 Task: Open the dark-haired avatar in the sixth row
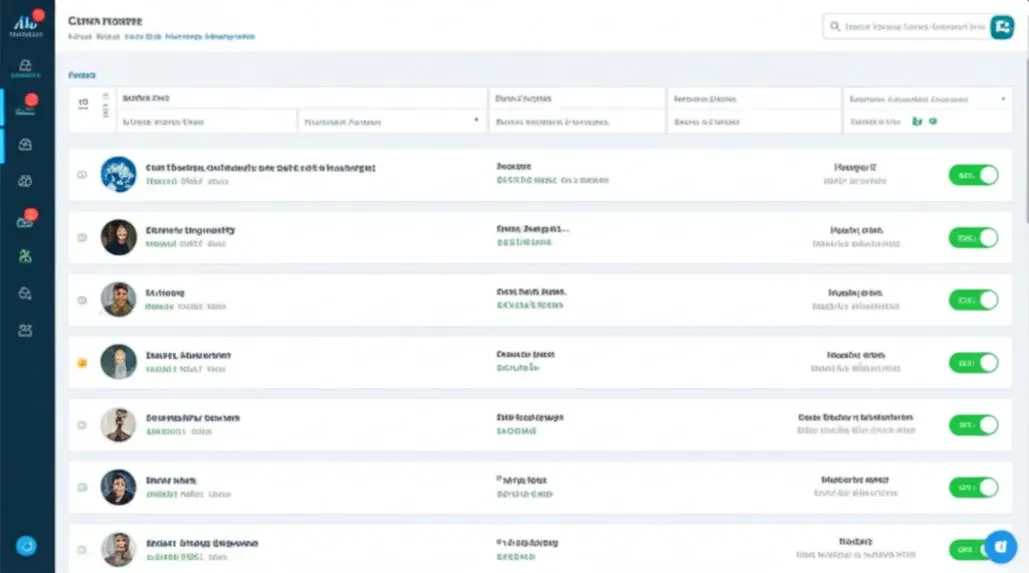tap(119, 487)
